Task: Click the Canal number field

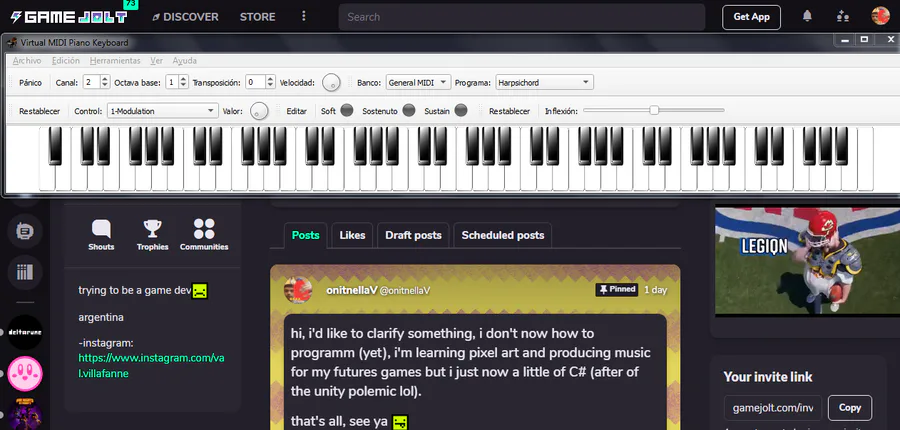Action: (x=91, y=83)
